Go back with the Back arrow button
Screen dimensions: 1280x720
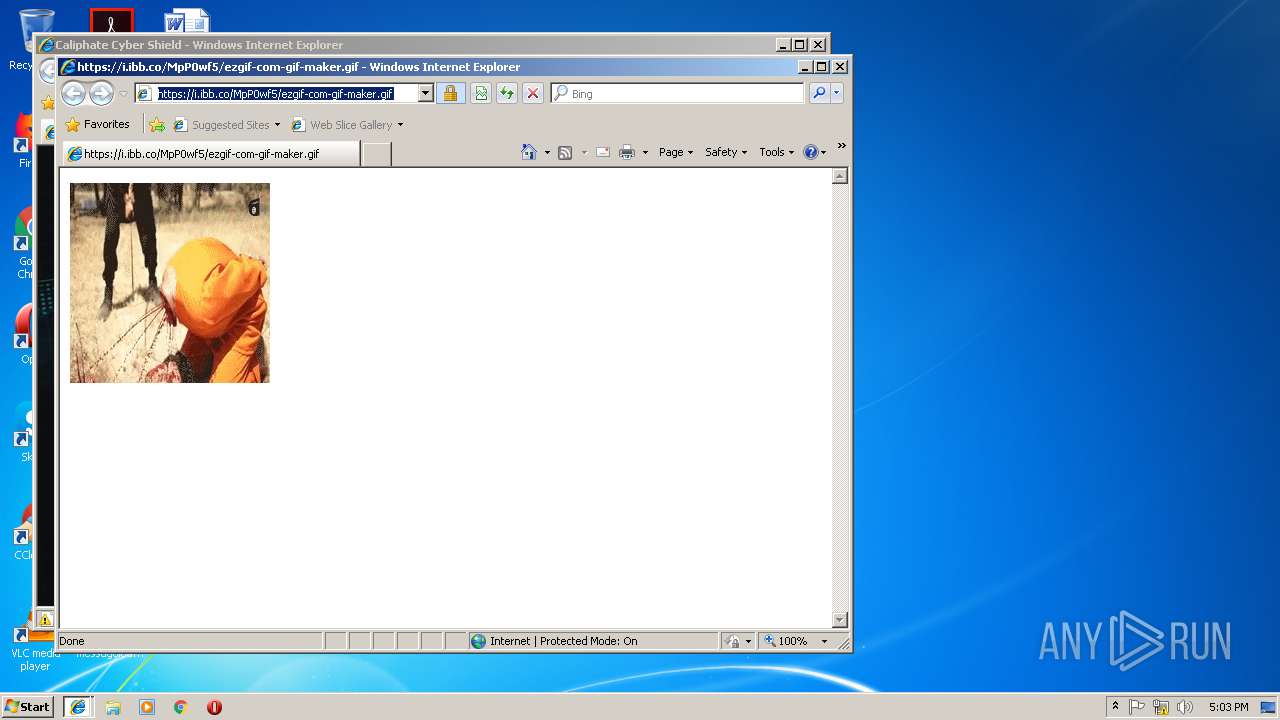coord(73,94)
